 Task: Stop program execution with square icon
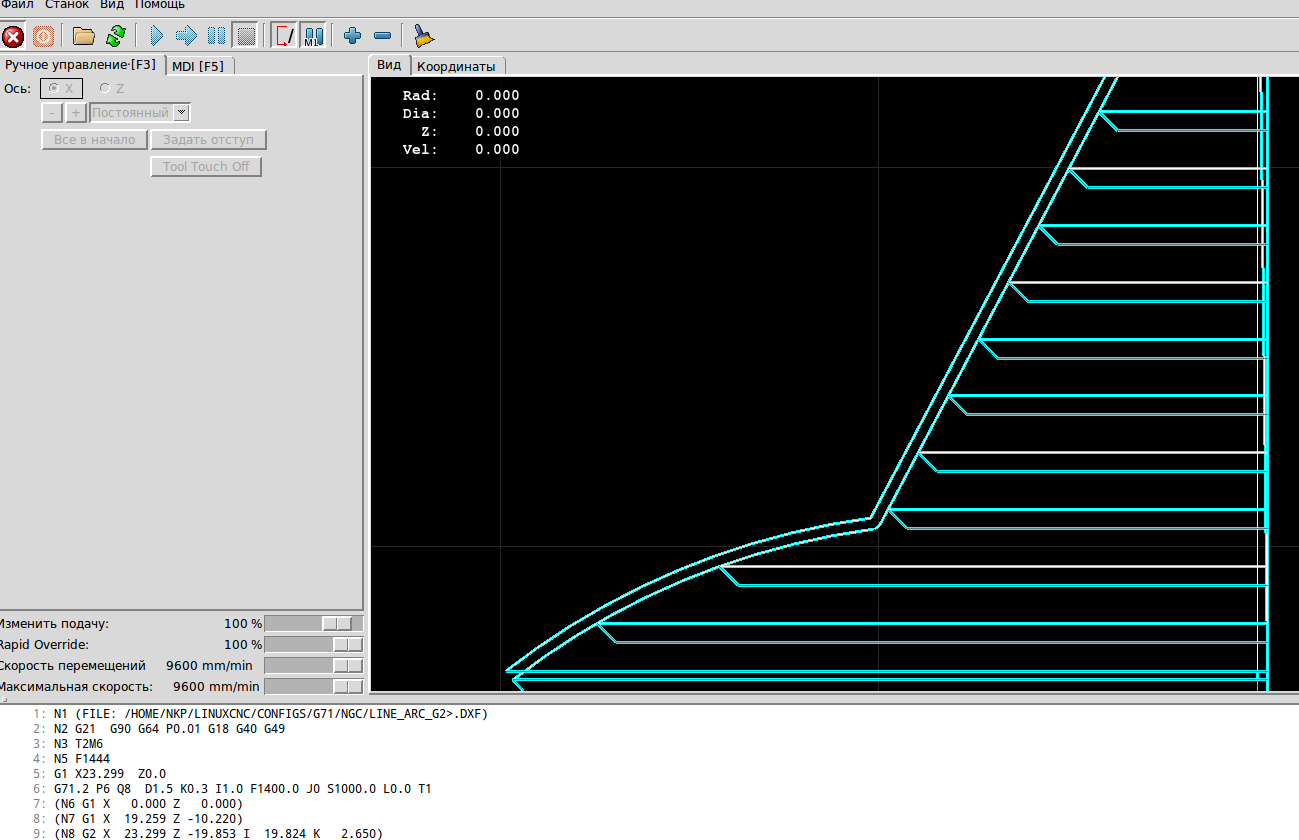point(246,36)
